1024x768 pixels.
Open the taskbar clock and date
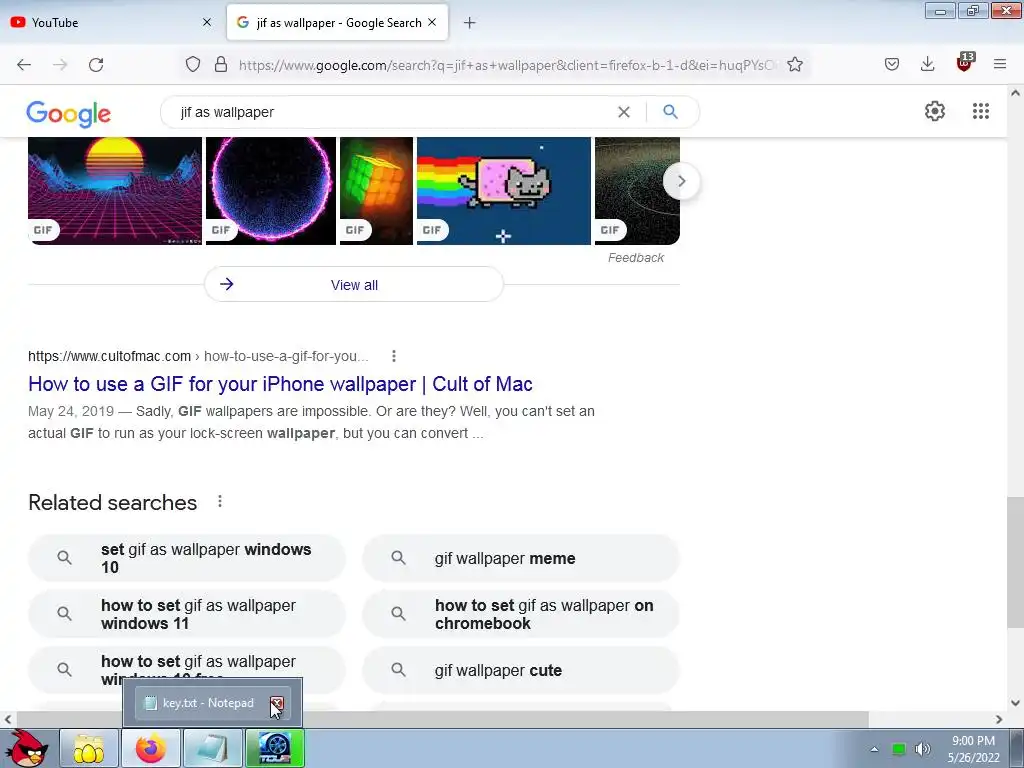pyautogui.click(x=974, y=749)
